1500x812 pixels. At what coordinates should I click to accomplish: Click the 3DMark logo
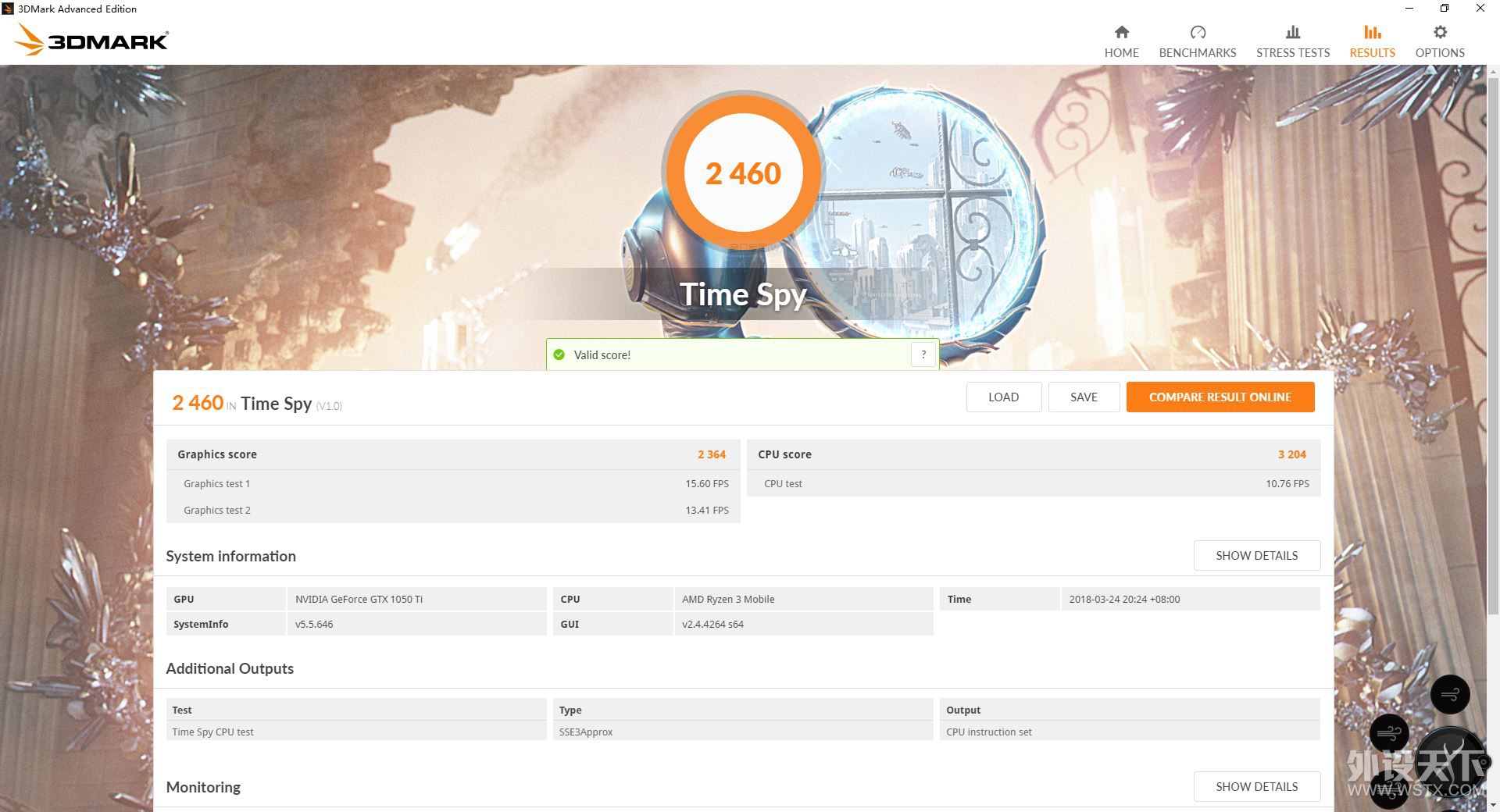click(x=91, y=40)
